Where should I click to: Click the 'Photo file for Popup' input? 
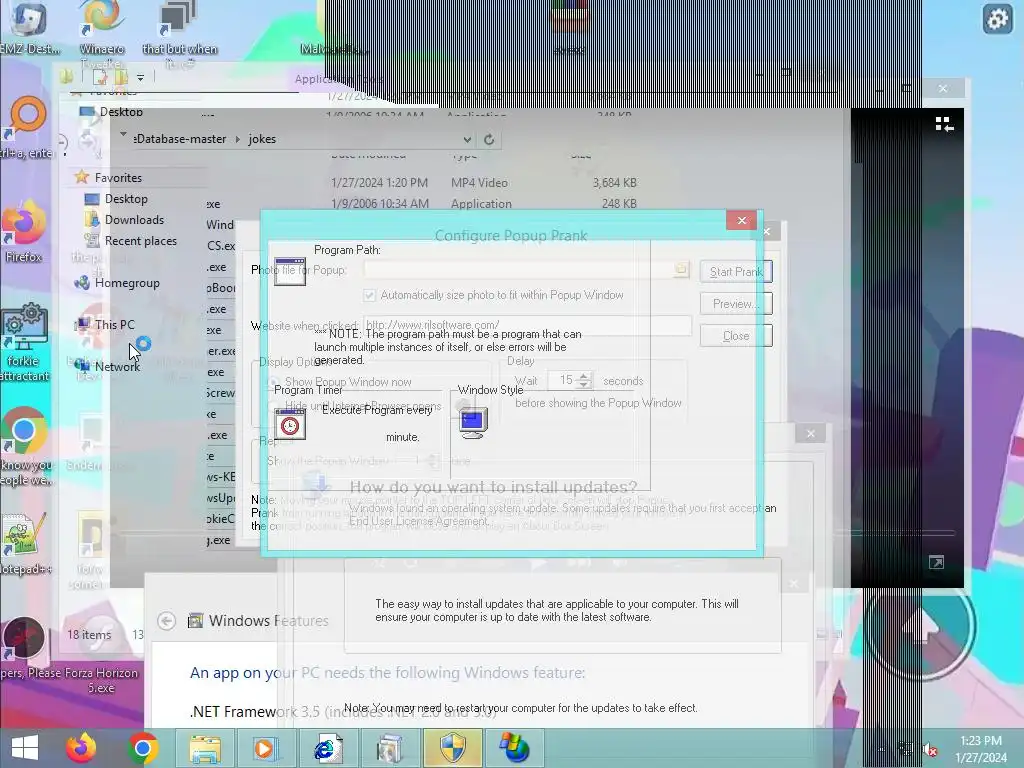pyautogui.click(x=519, y=269)
